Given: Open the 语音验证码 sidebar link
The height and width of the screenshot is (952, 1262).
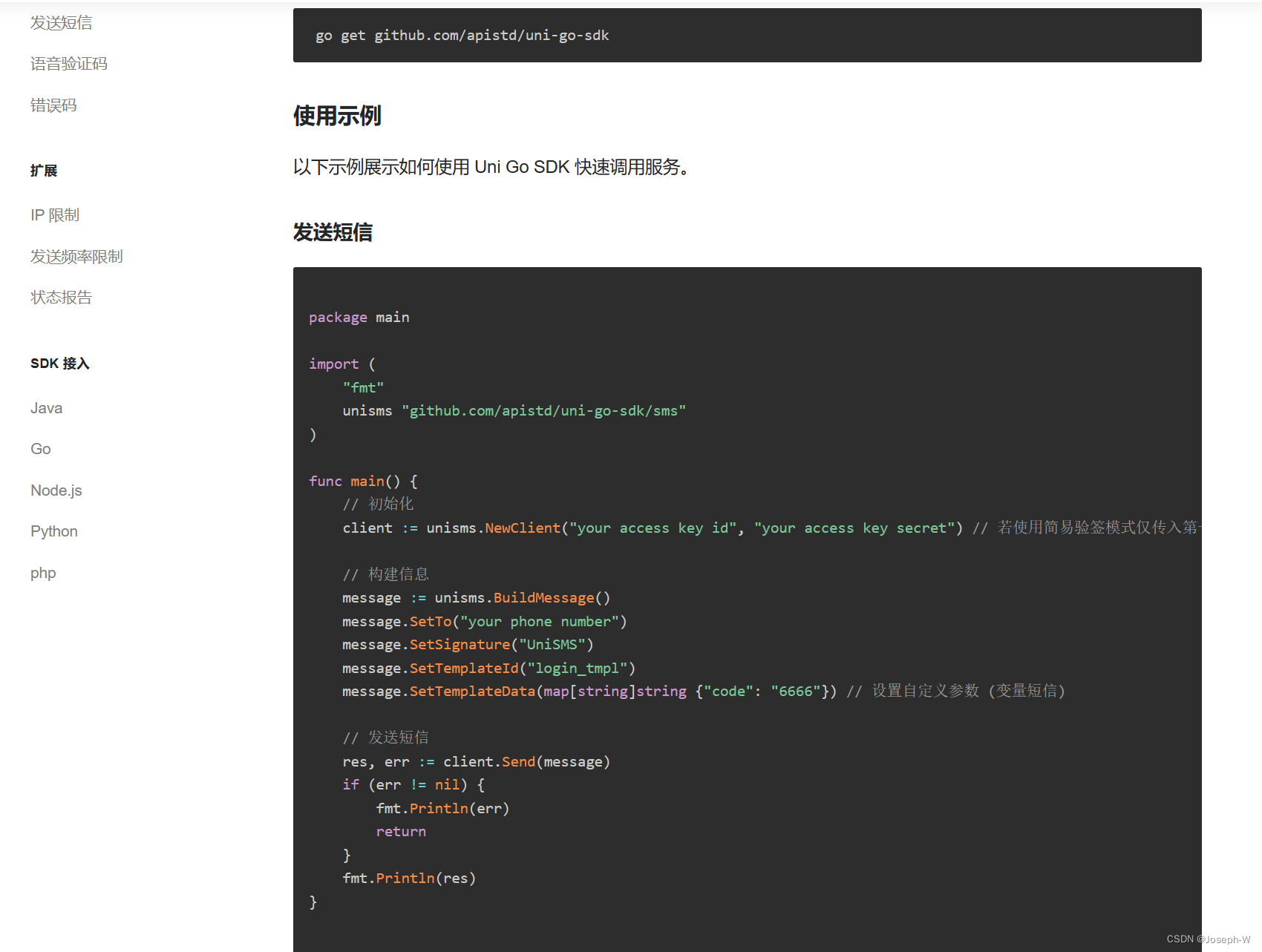Looking at the screenshot, I should (69, 64).
